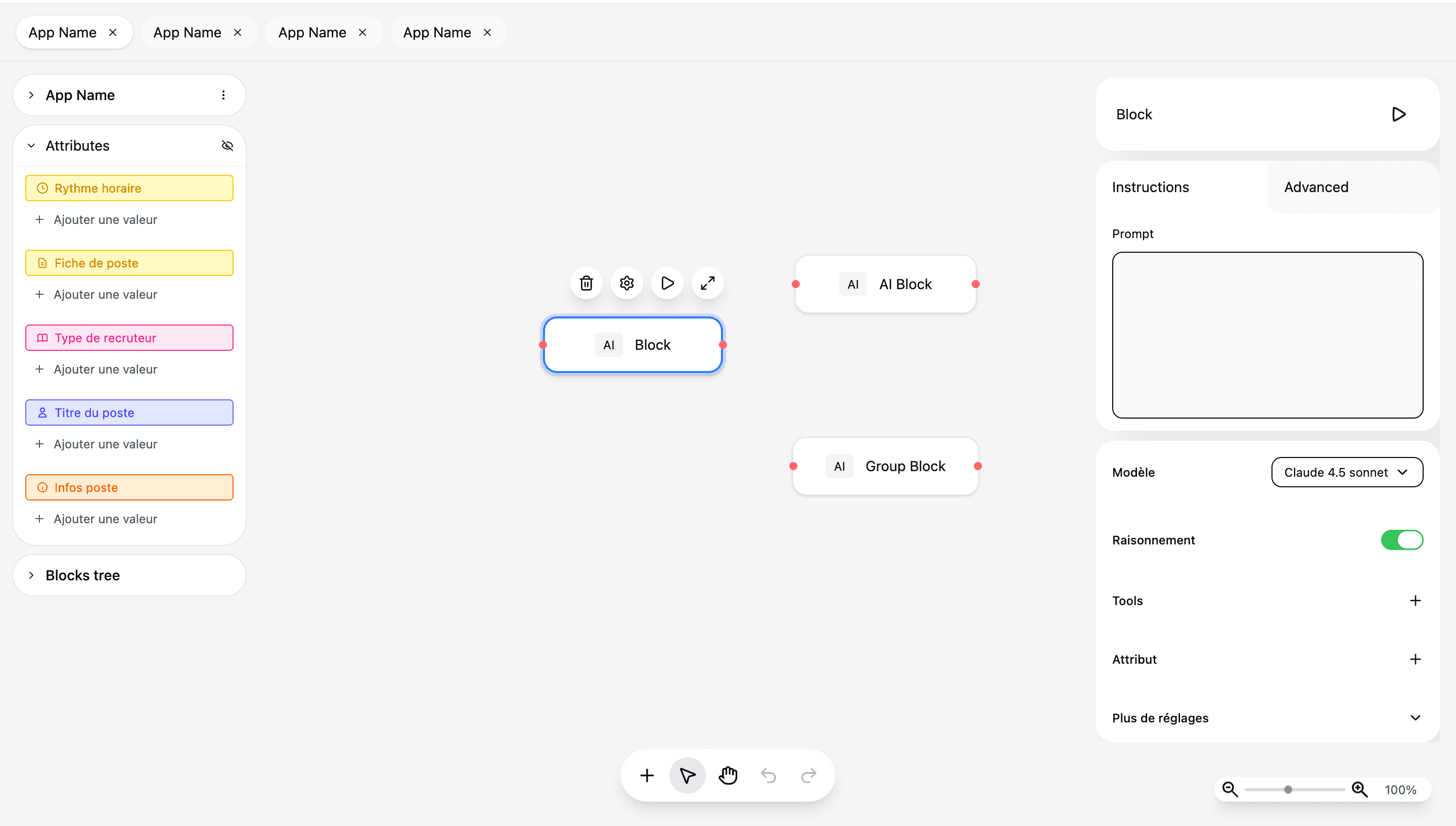Select the Infos poste attribute tag

129,487
